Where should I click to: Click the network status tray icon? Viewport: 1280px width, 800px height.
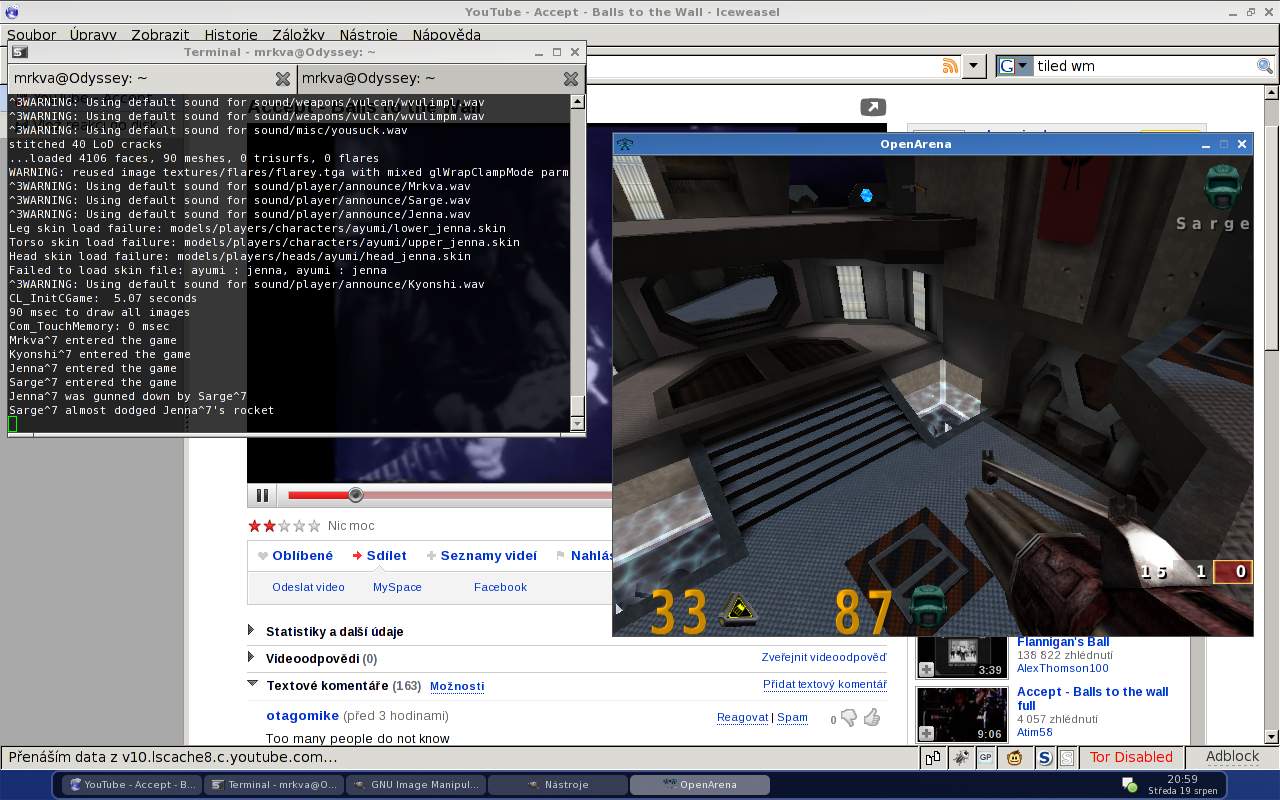(x=1129, y=785)
